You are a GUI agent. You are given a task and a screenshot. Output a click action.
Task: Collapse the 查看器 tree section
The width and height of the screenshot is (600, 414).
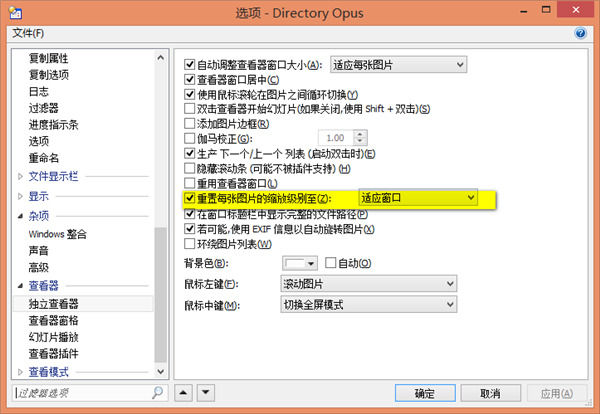[x=20, y=286]
